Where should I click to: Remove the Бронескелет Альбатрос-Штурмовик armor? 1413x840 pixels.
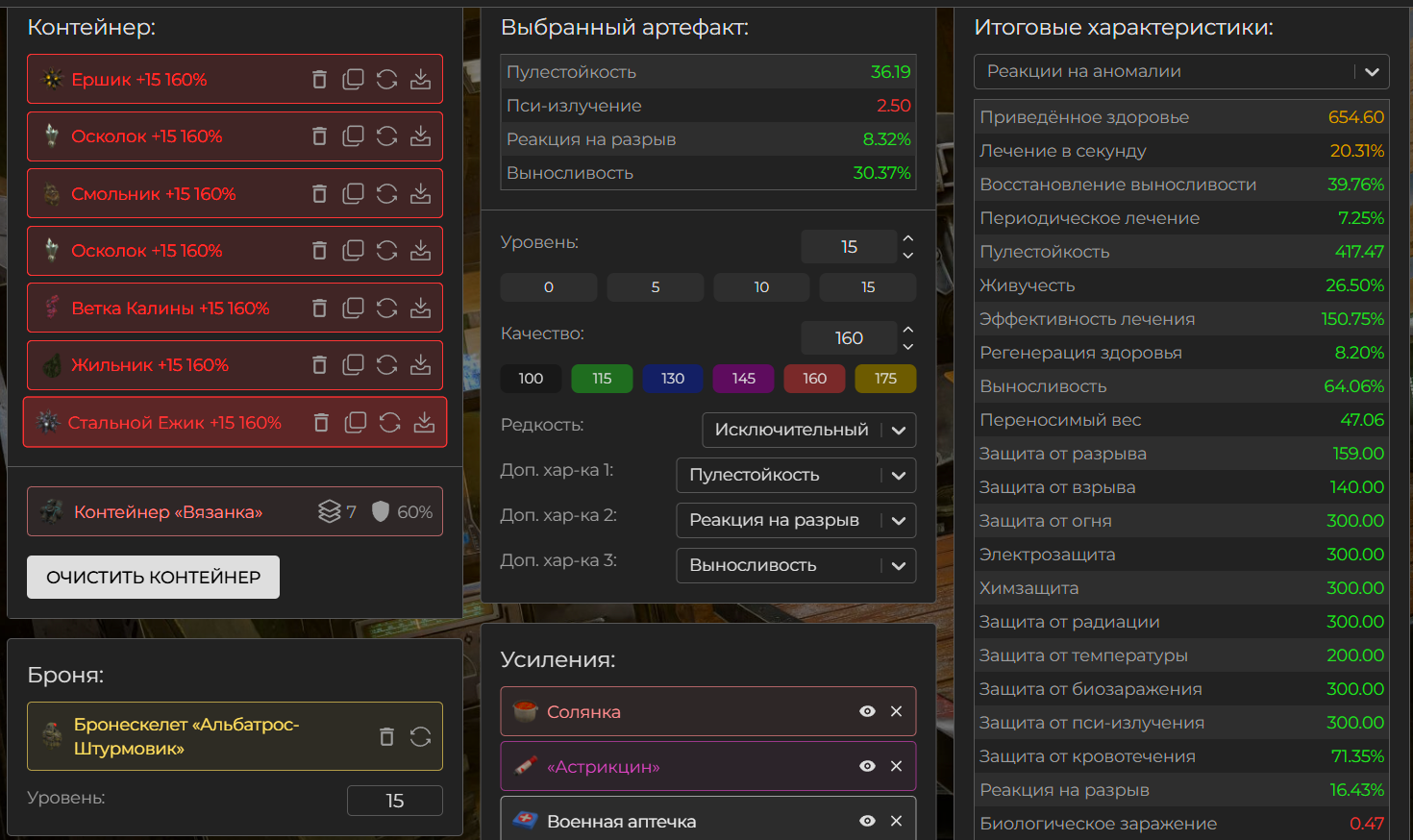(x=386, y=737)
